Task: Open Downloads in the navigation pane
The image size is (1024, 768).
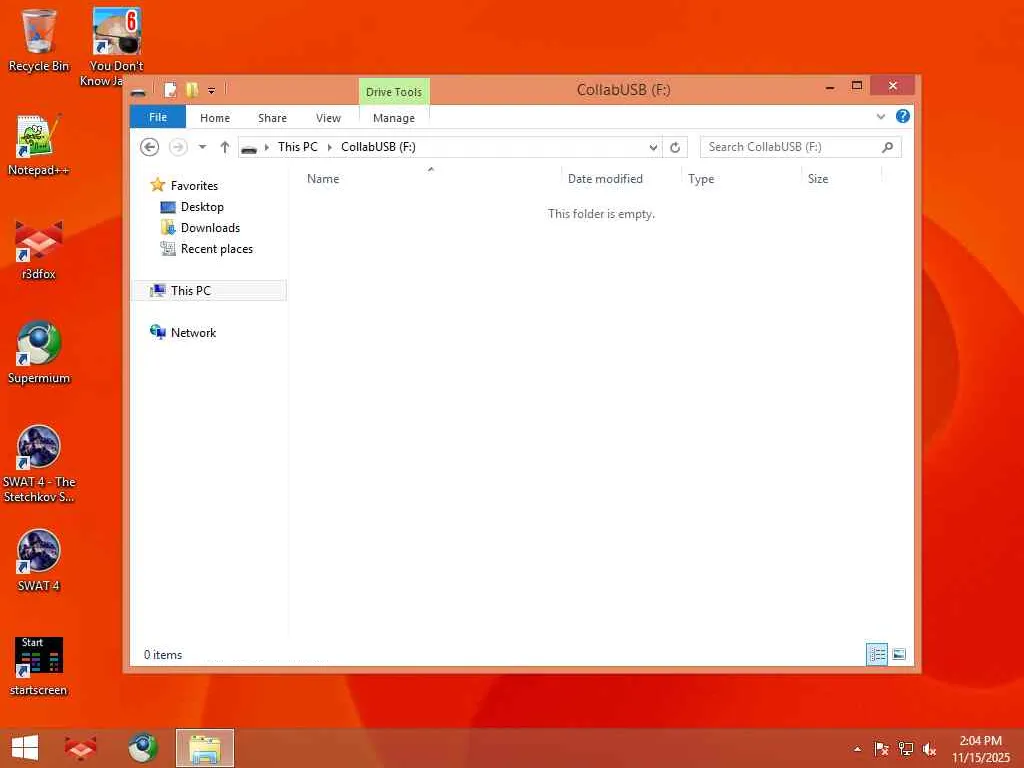Action: (x=210, y=227)
